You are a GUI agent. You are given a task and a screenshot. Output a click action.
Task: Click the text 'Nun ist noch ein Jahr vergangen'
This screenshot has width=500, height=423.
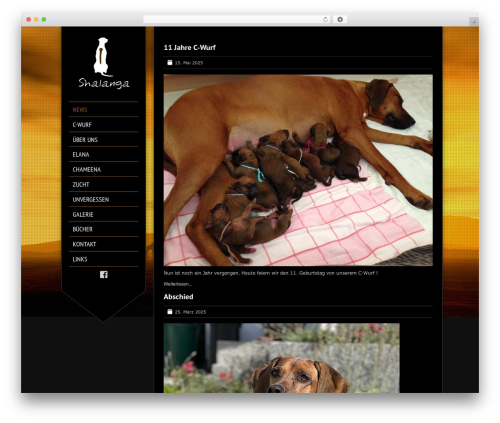[202, 273]
